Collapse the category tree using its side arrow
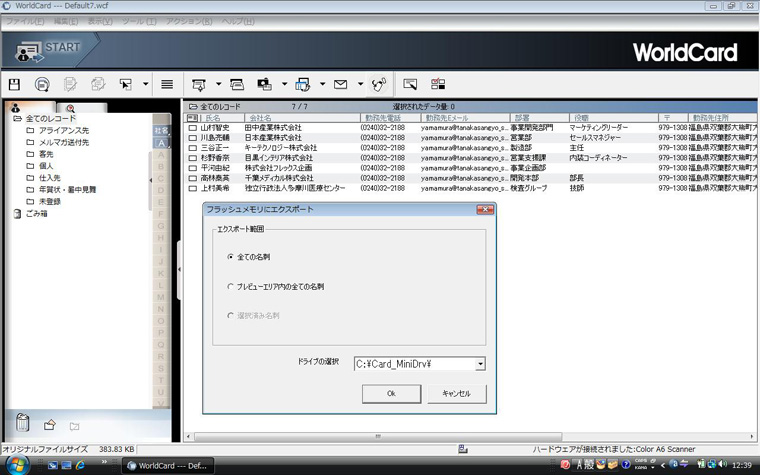Viewport: 760px width, 475px height. [150, 180]
